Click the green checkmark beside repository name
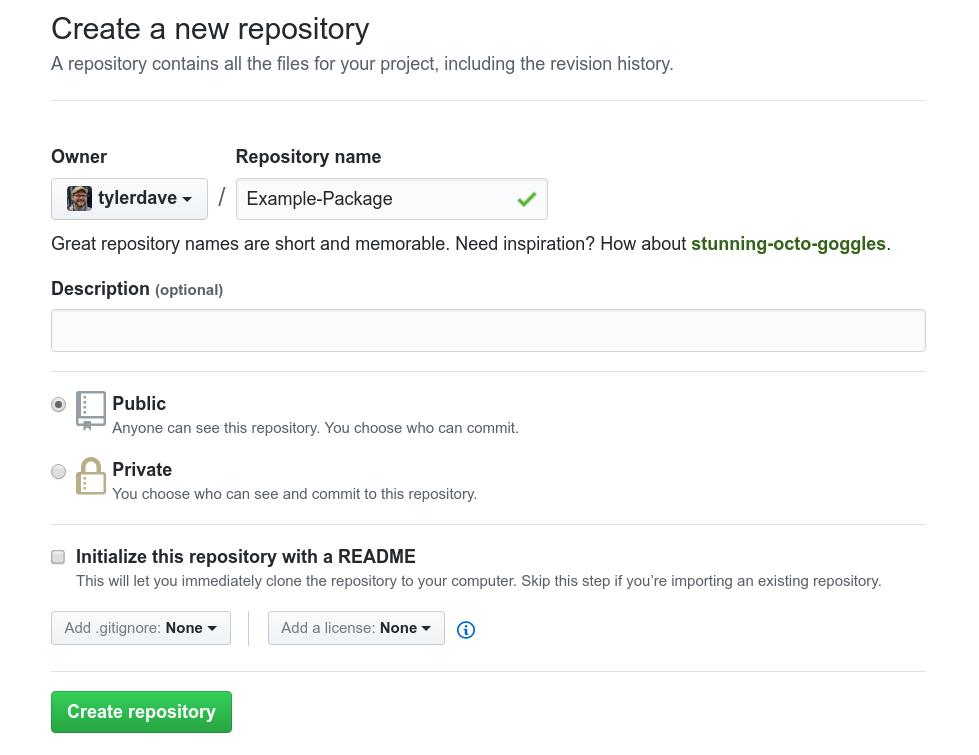This screenshot has height=755, width=979. tap(527, 199)
